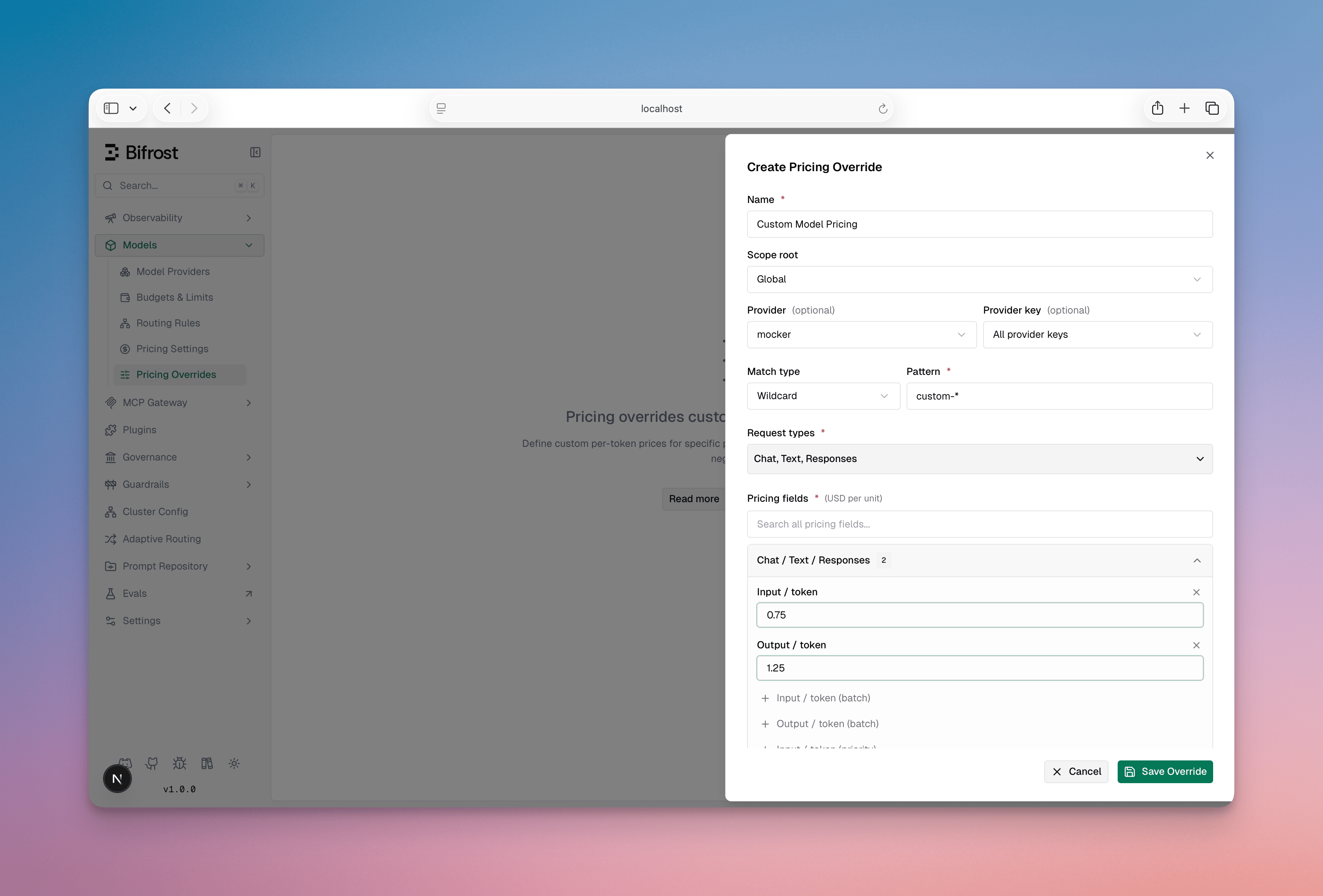Viewport: 1323px width, 896px height.
Task: Click the sidebar Search box
Action: (179, 186)
